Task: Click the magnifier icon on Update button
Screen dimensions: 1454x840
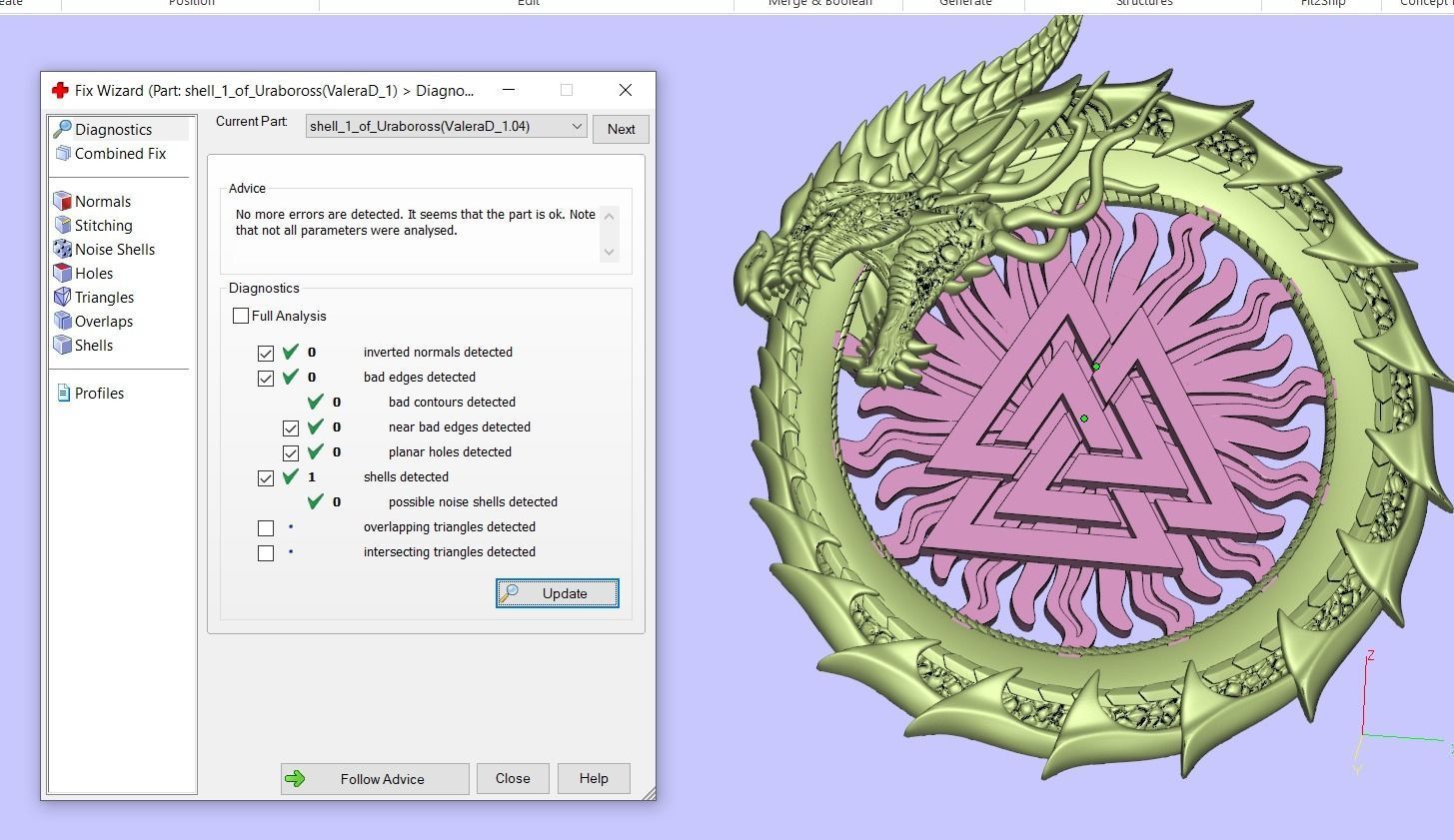Action: [x=510, y=592]
